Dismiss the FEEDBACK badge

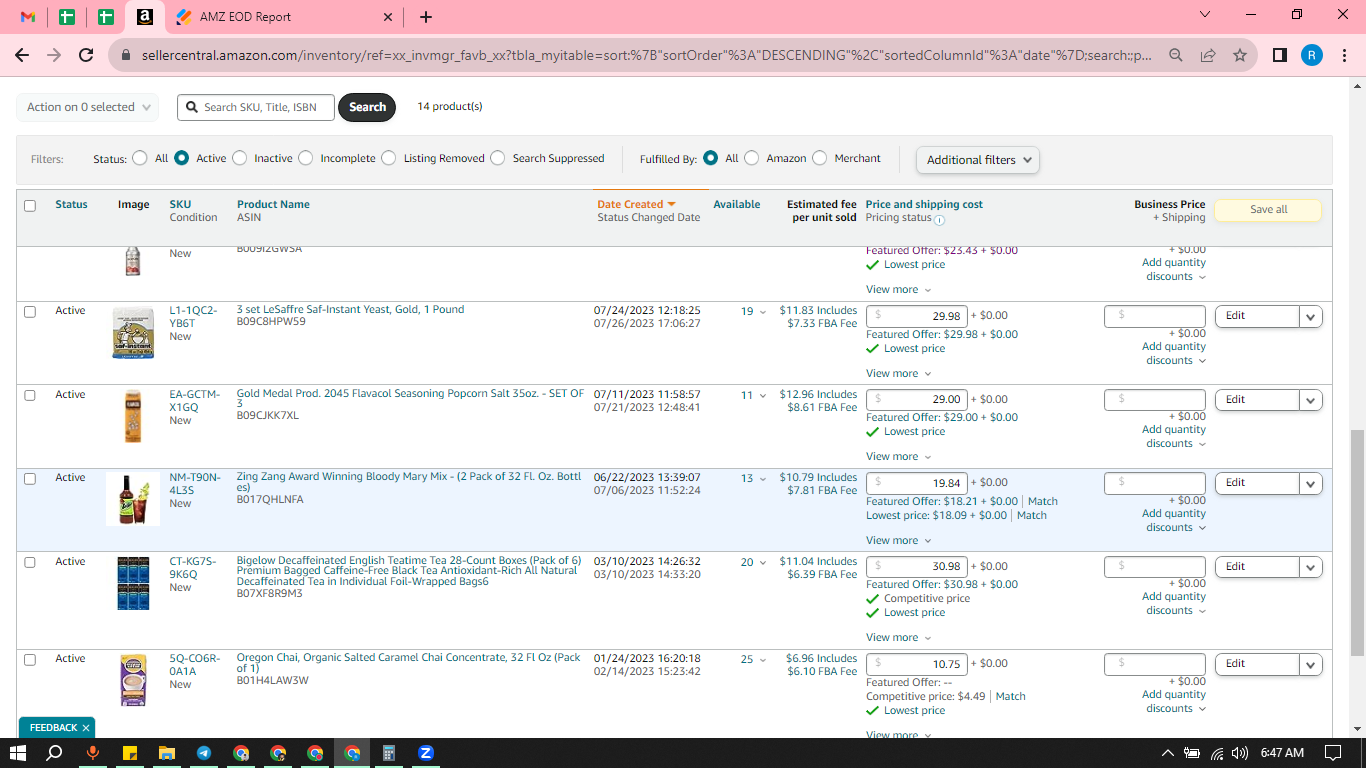tap(86, 728)
